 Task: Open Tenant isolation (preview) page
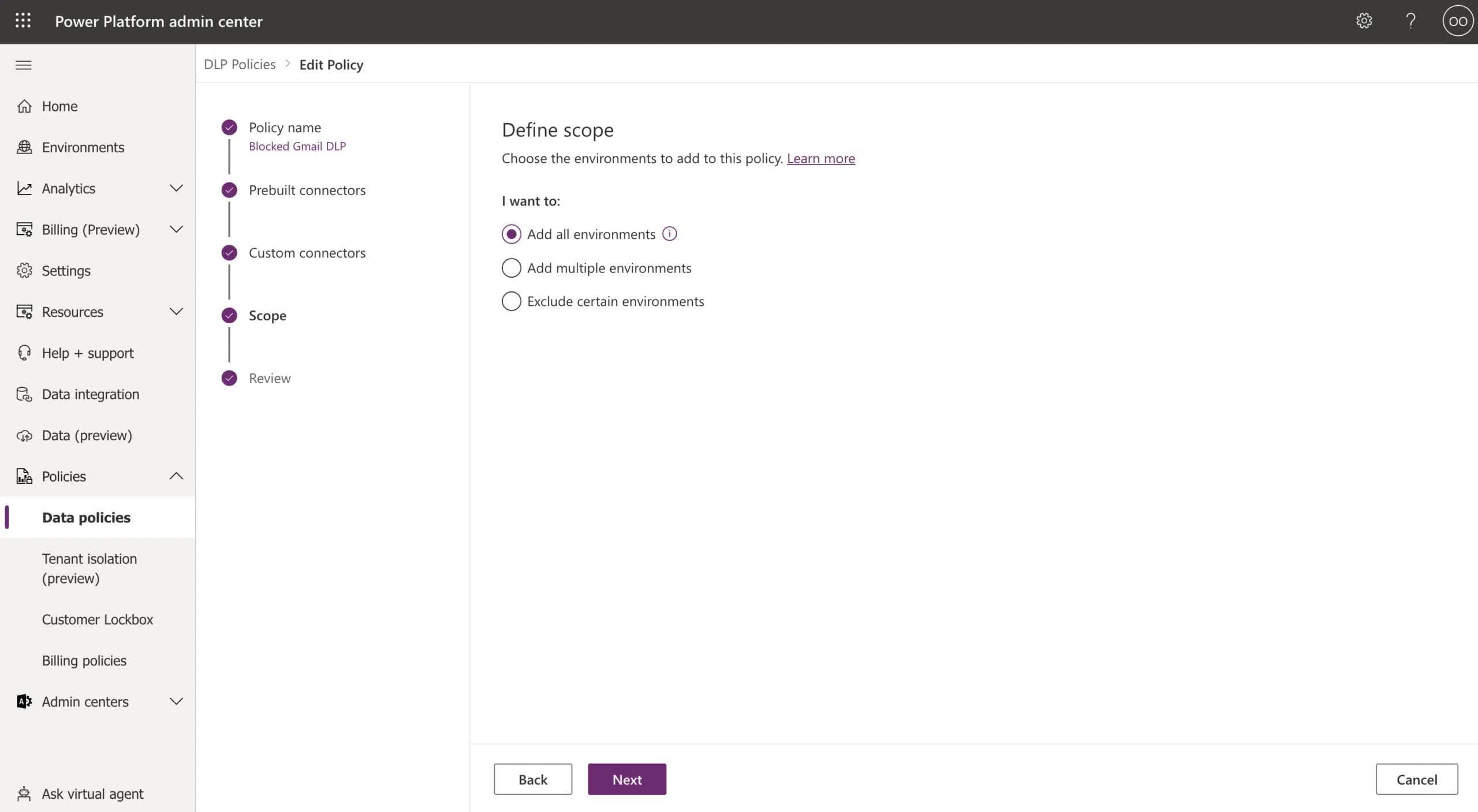[x=89, y=568]
